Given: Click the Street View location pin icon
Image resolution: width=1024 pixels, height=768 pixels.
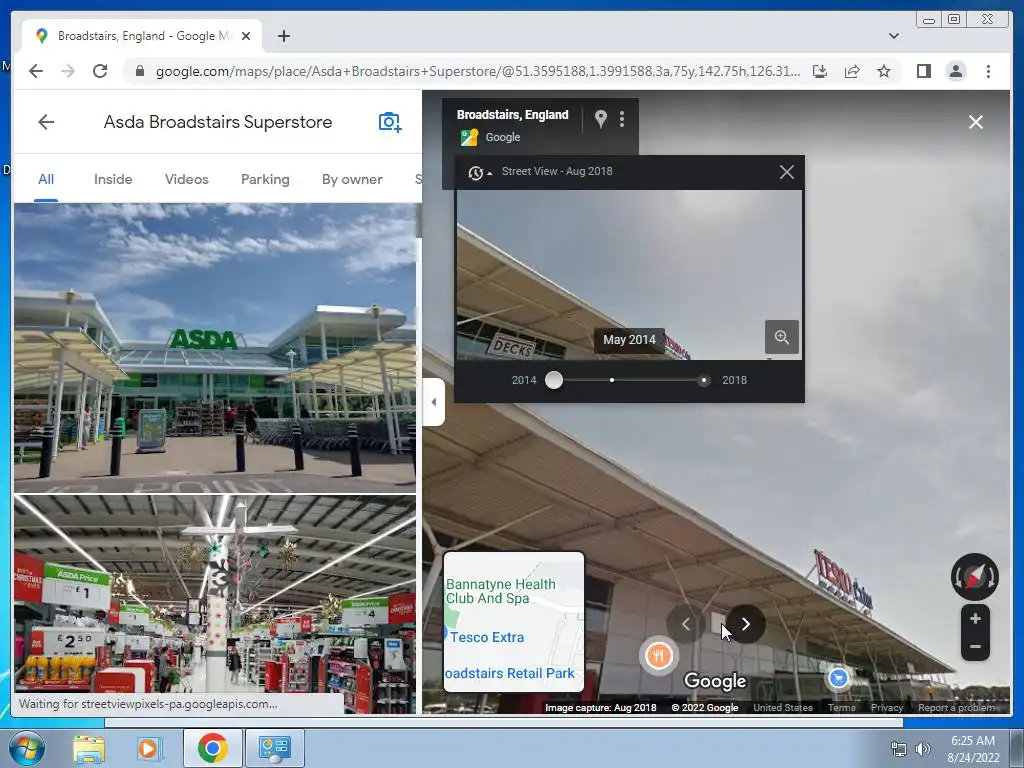Looking at the screenshot, I should pyautogui.click(x=600, y=119).
